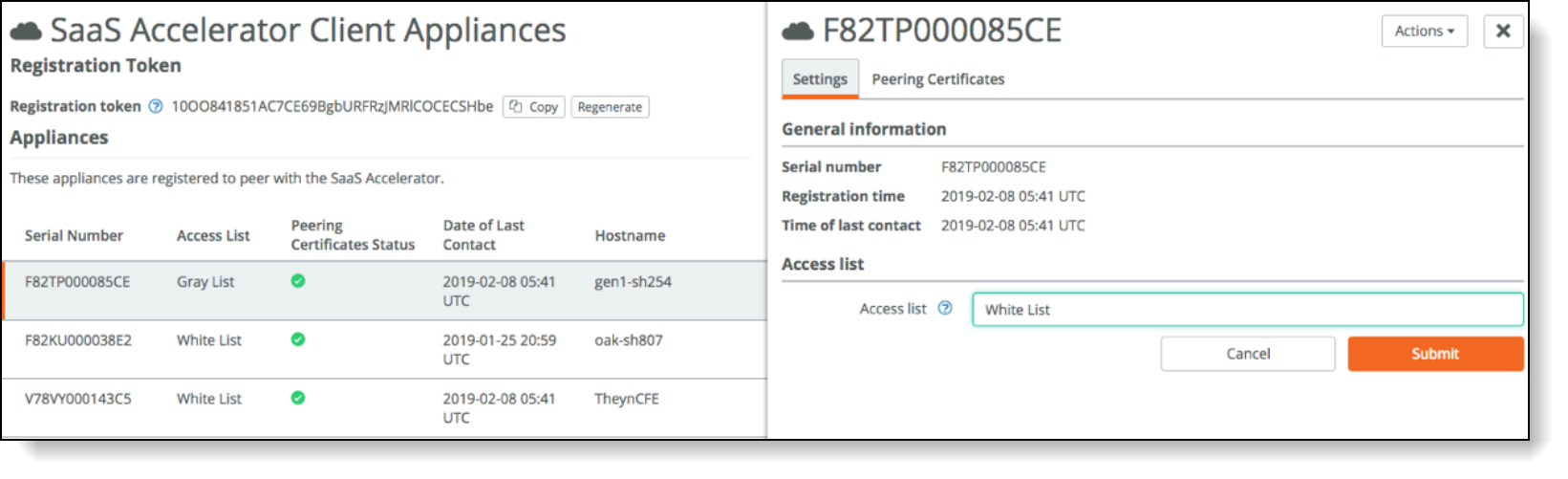Click serial number value in General information
1568x479 pixels.
(994, 166)
